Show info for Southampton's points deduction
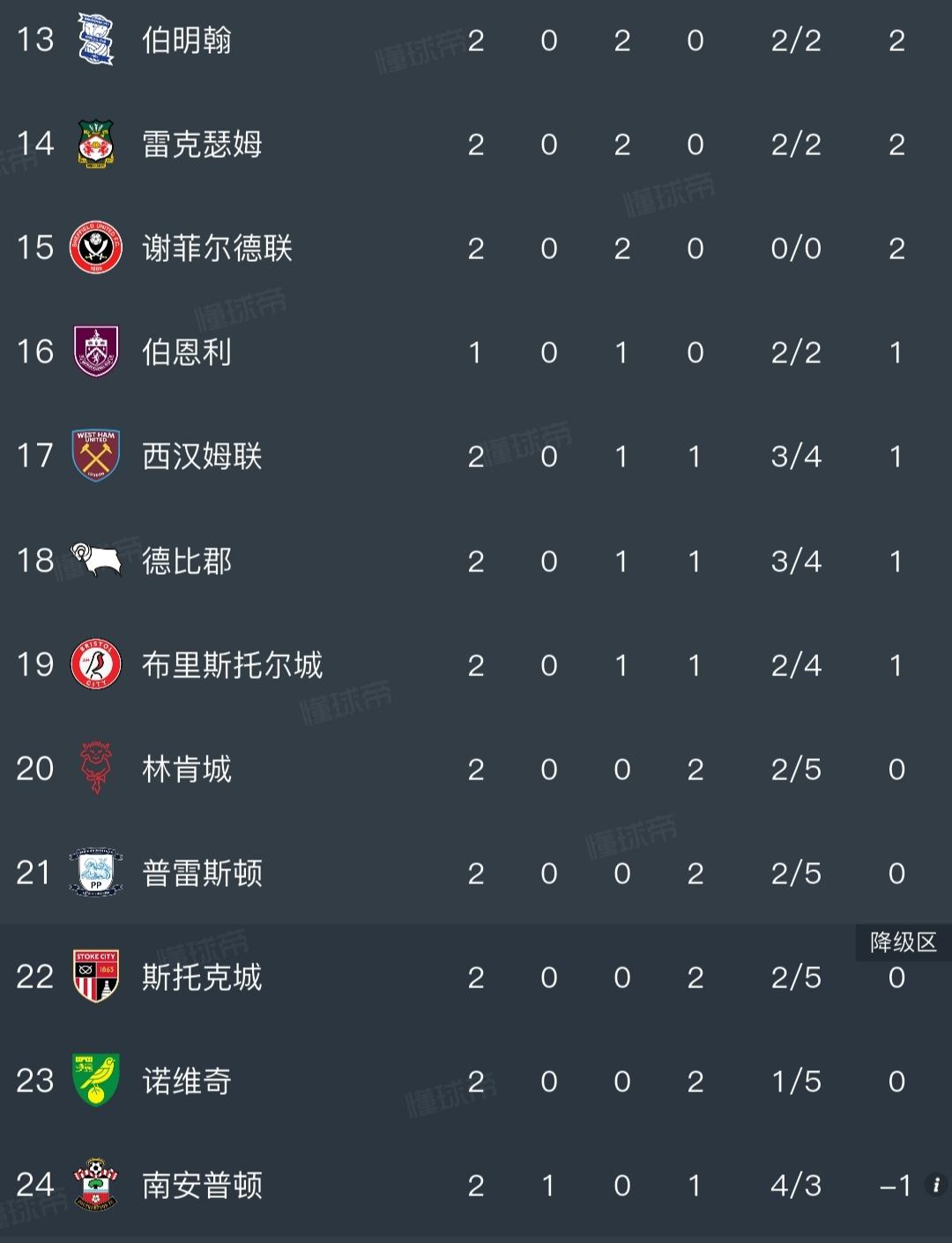Screen dimensions: 952x1243 (x=935, y=1184)
